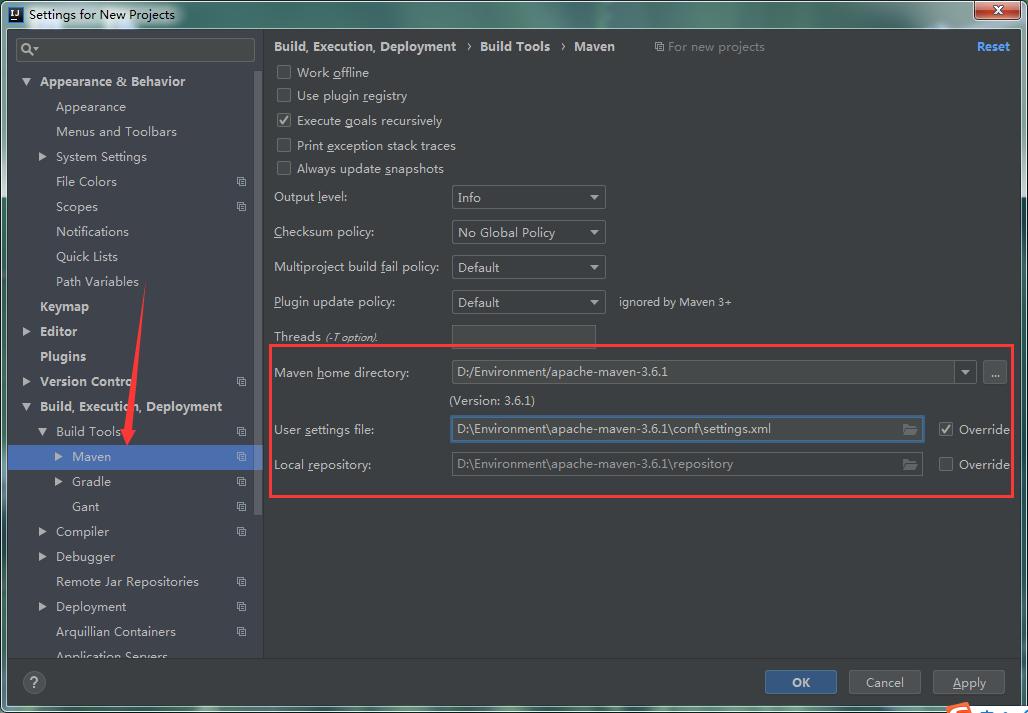
Task: Click the project-level icon beside Build Tools
Action: click(241, 431)
